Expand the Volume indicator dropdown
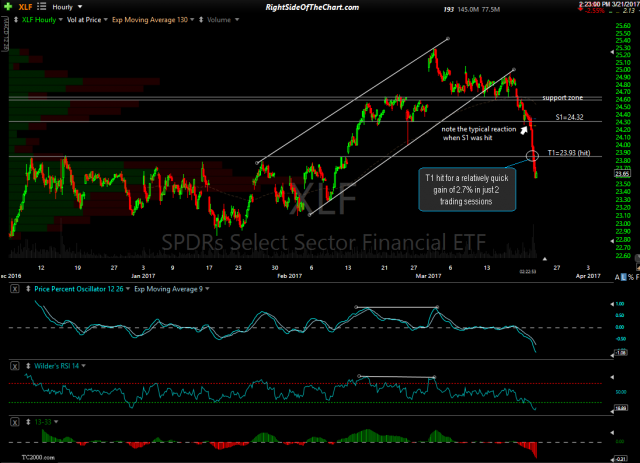Image resolution: width=640 pixels, height=463 pixels. click(x=237, y=20)
